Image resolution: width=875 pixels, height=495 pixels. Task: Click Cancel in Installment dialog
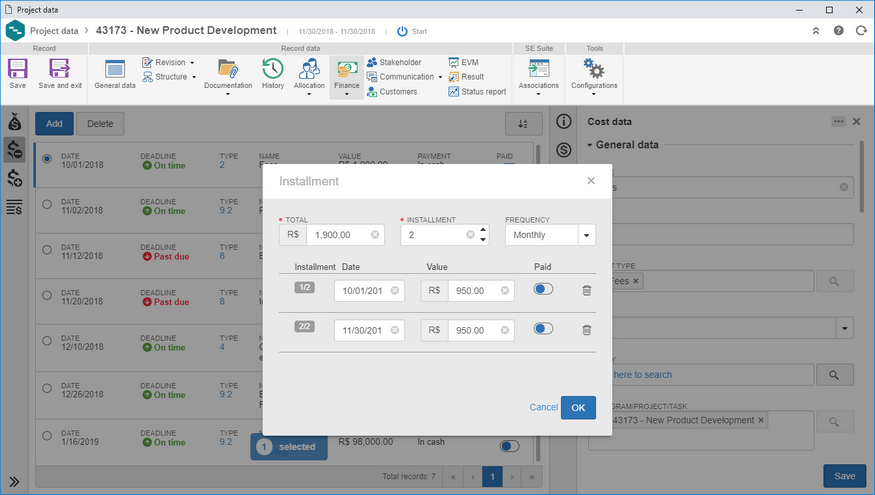(544, 407)
